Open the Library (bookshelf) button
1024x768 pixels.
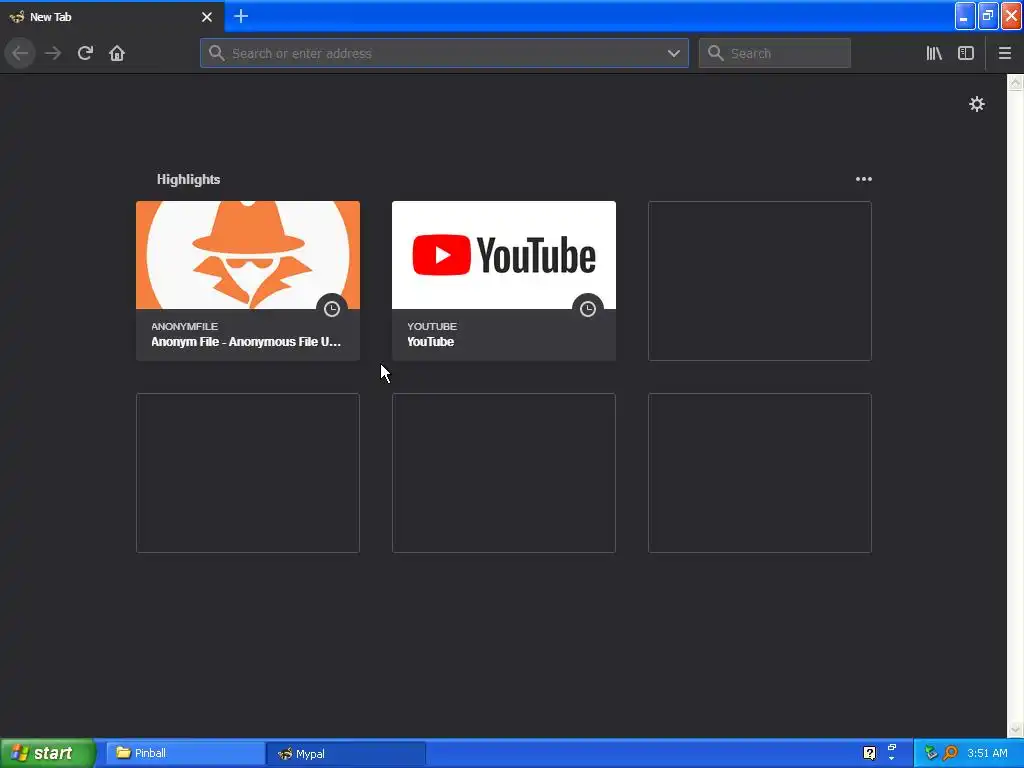click(934, 53)
